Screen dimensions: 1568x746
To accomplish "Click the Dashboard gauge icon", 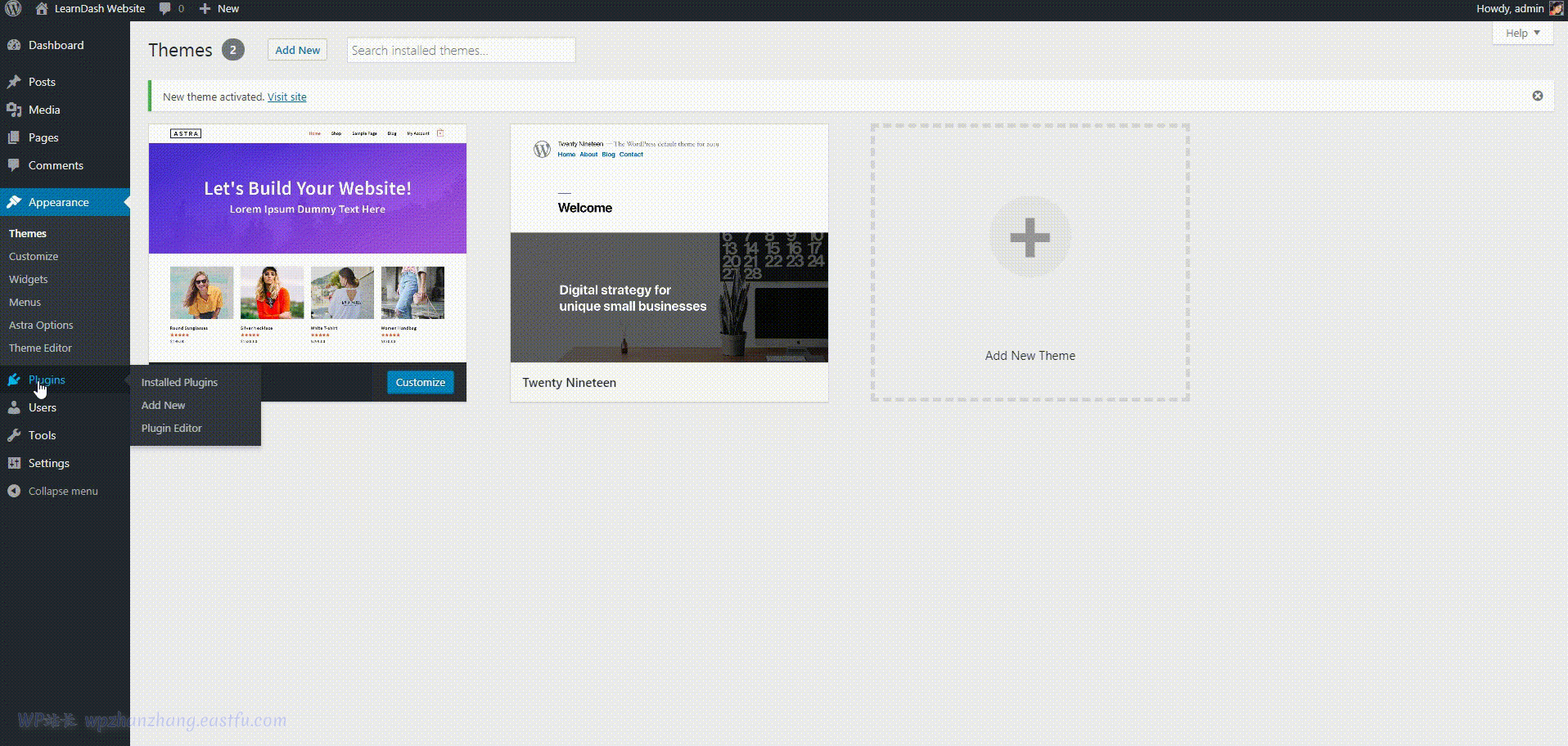I will 14,45.
